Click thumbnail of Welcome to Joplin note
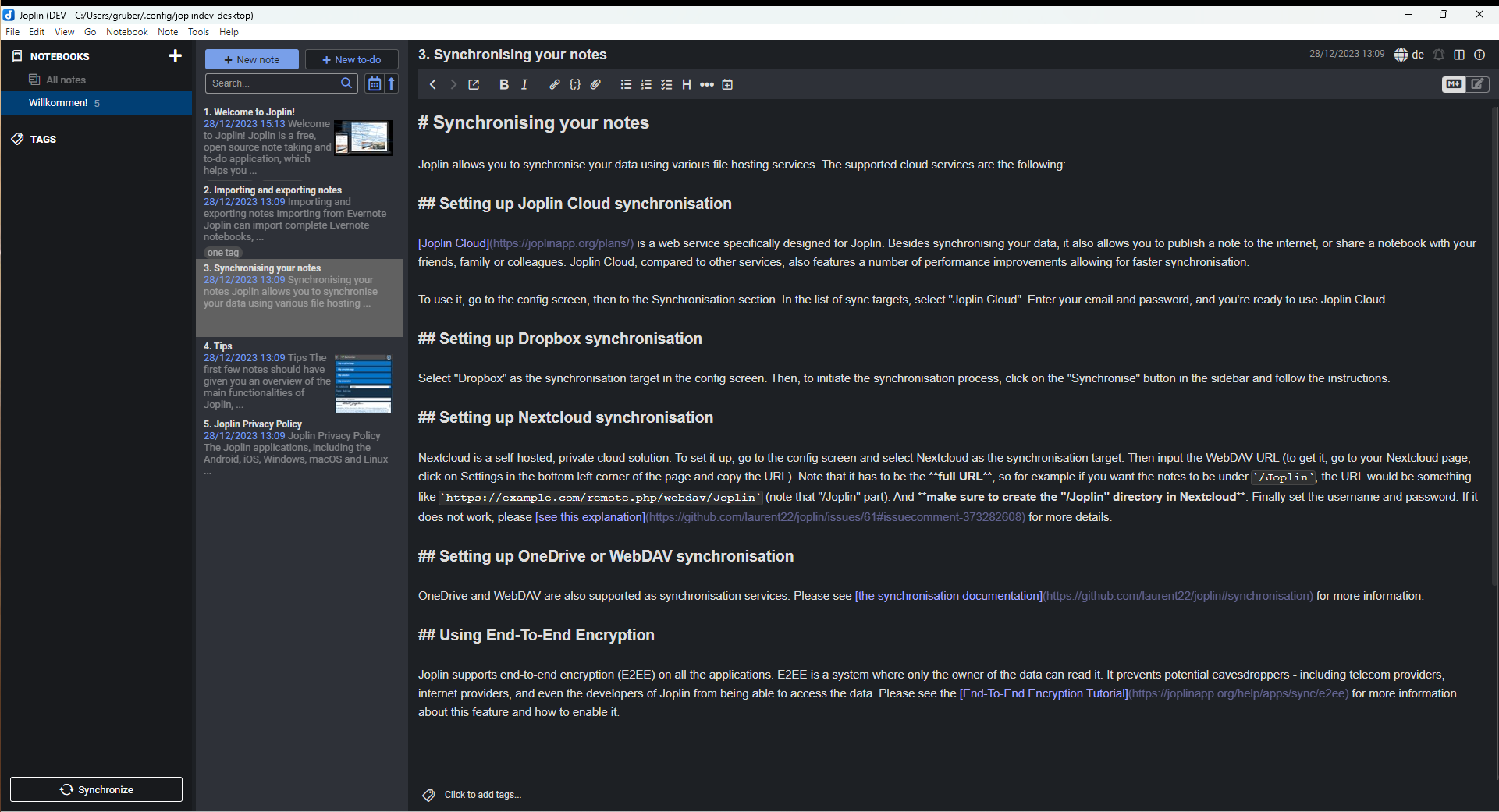 [363, 138]
